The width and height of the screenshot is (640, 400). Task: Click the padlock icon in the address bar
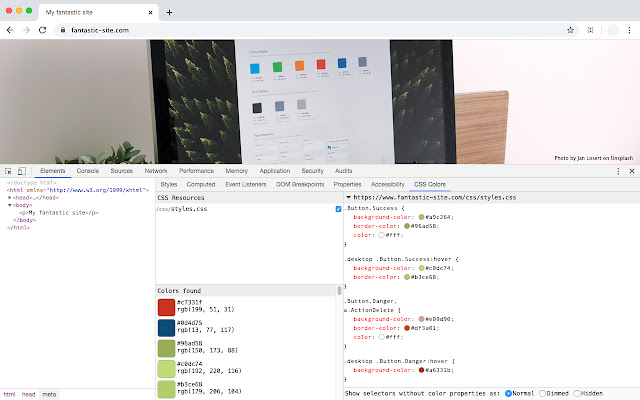point(62,30)
